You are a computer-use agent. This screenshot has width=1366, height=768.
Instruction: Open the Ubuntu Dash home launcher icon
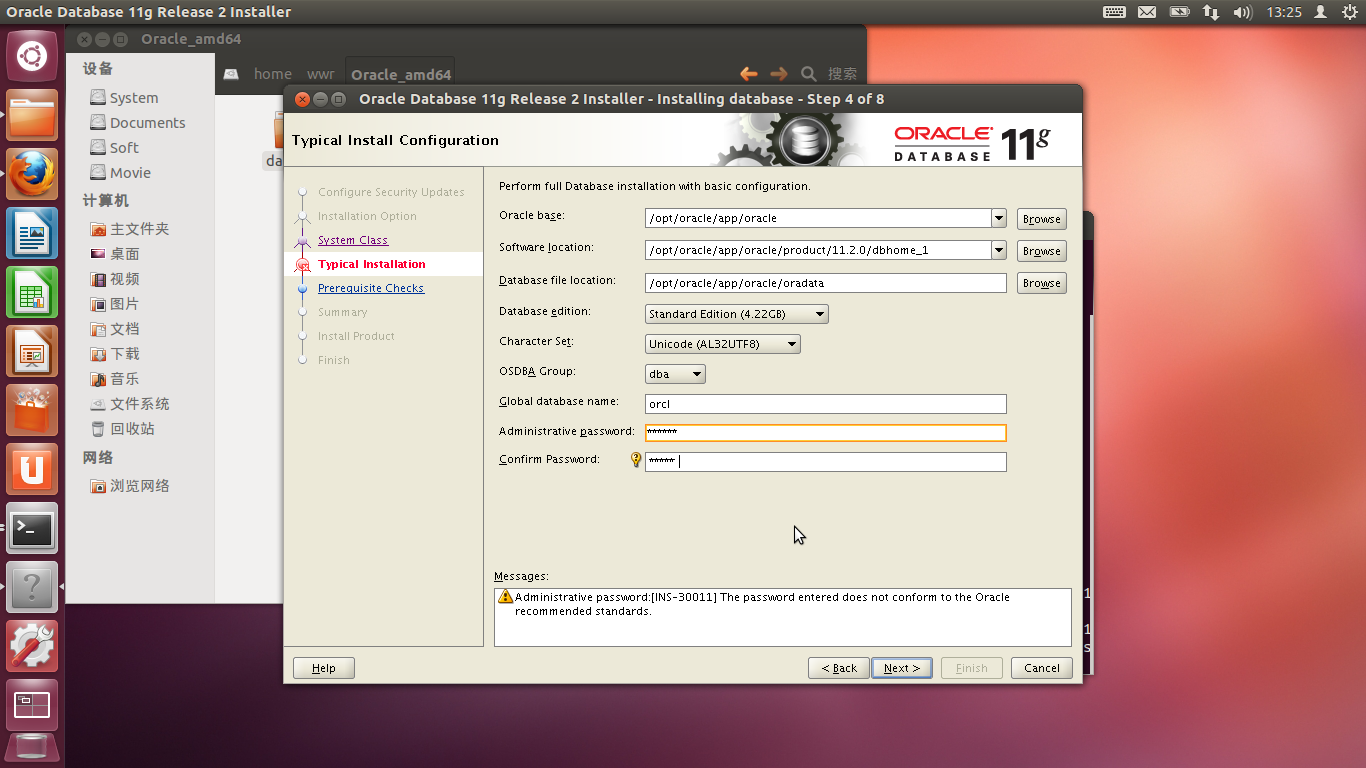[32, 56]
